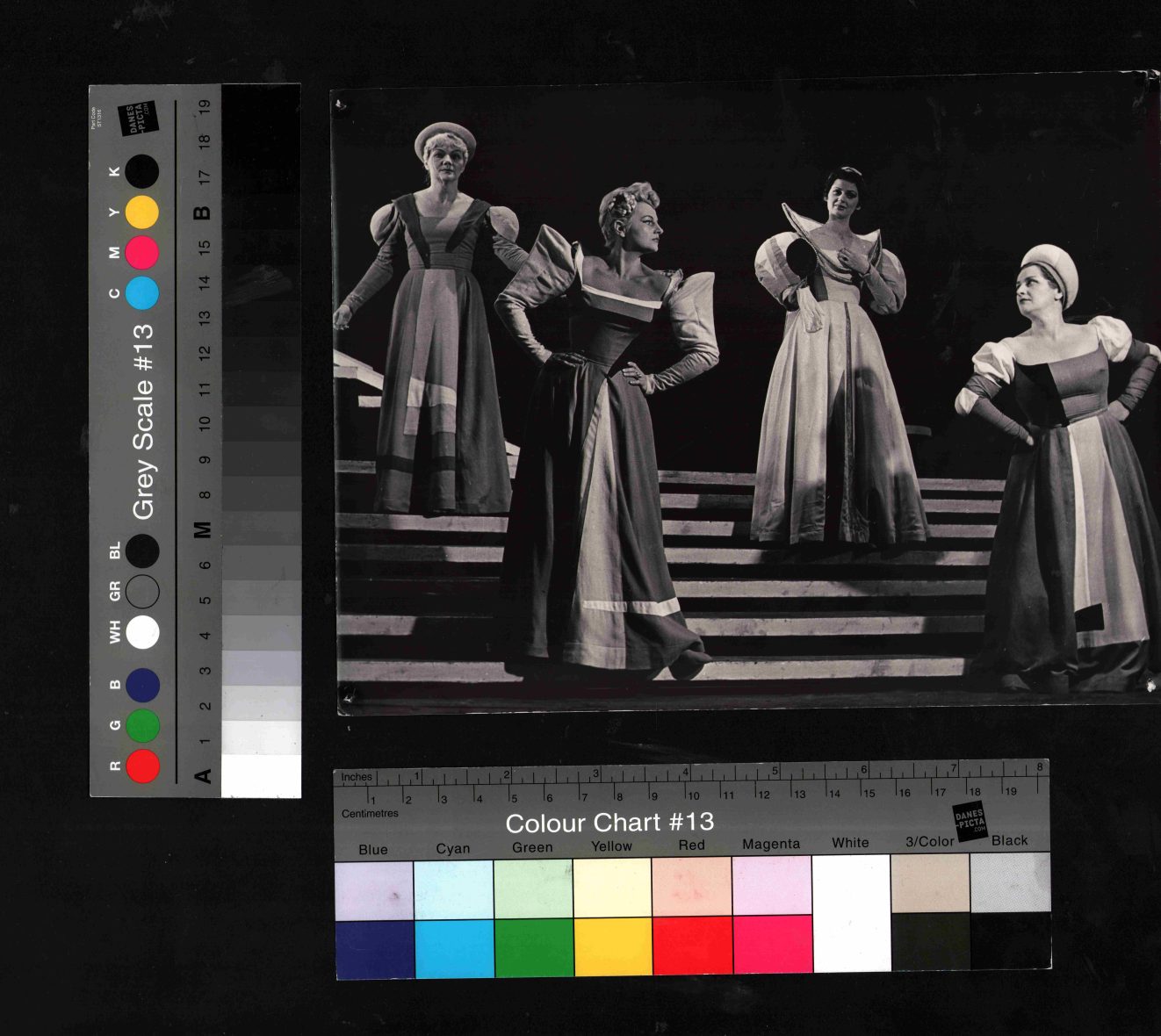Viewport: 1161px width, 1036px height.
Task: Pick the saturated green swatch on colour chart
Action: point(533,946)
